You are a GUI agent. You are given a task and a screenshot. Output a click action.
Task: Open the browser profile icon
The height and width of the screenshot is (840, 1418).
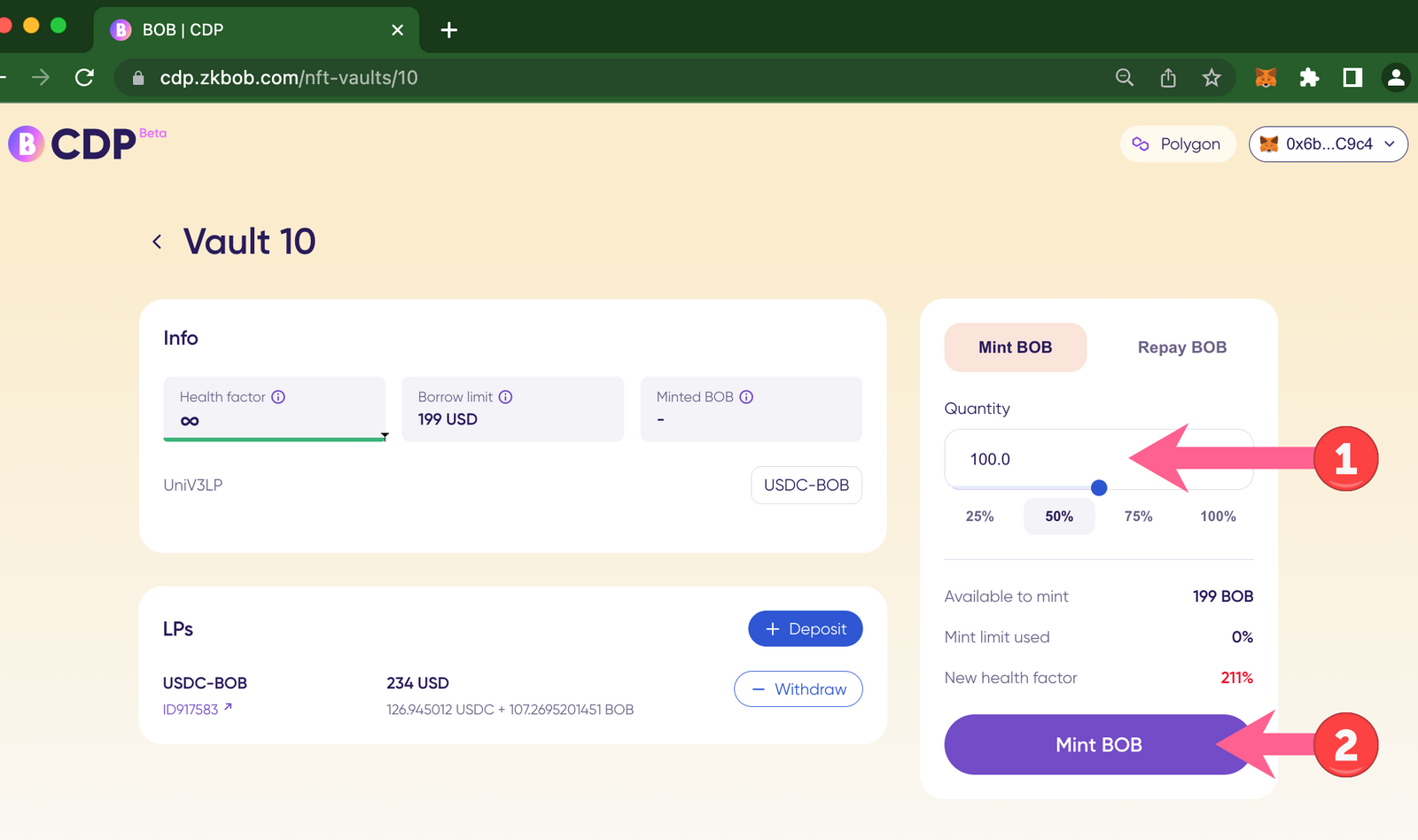(x=1396, y=78)
